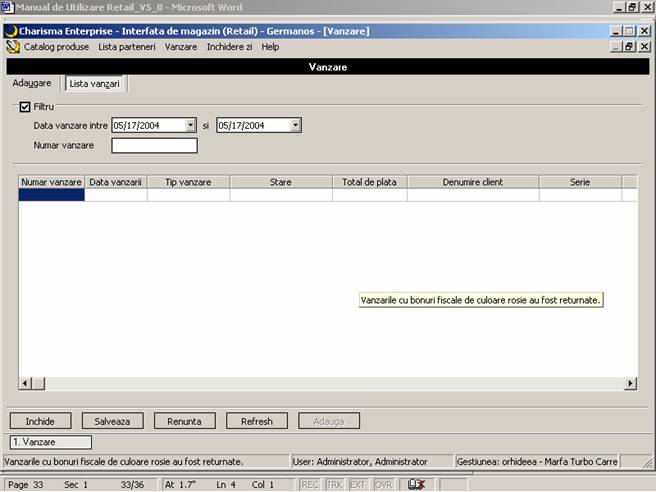Open the end date dropdown after 'si'
Viewport: 656px width, 492px height.
pos(295,125)
